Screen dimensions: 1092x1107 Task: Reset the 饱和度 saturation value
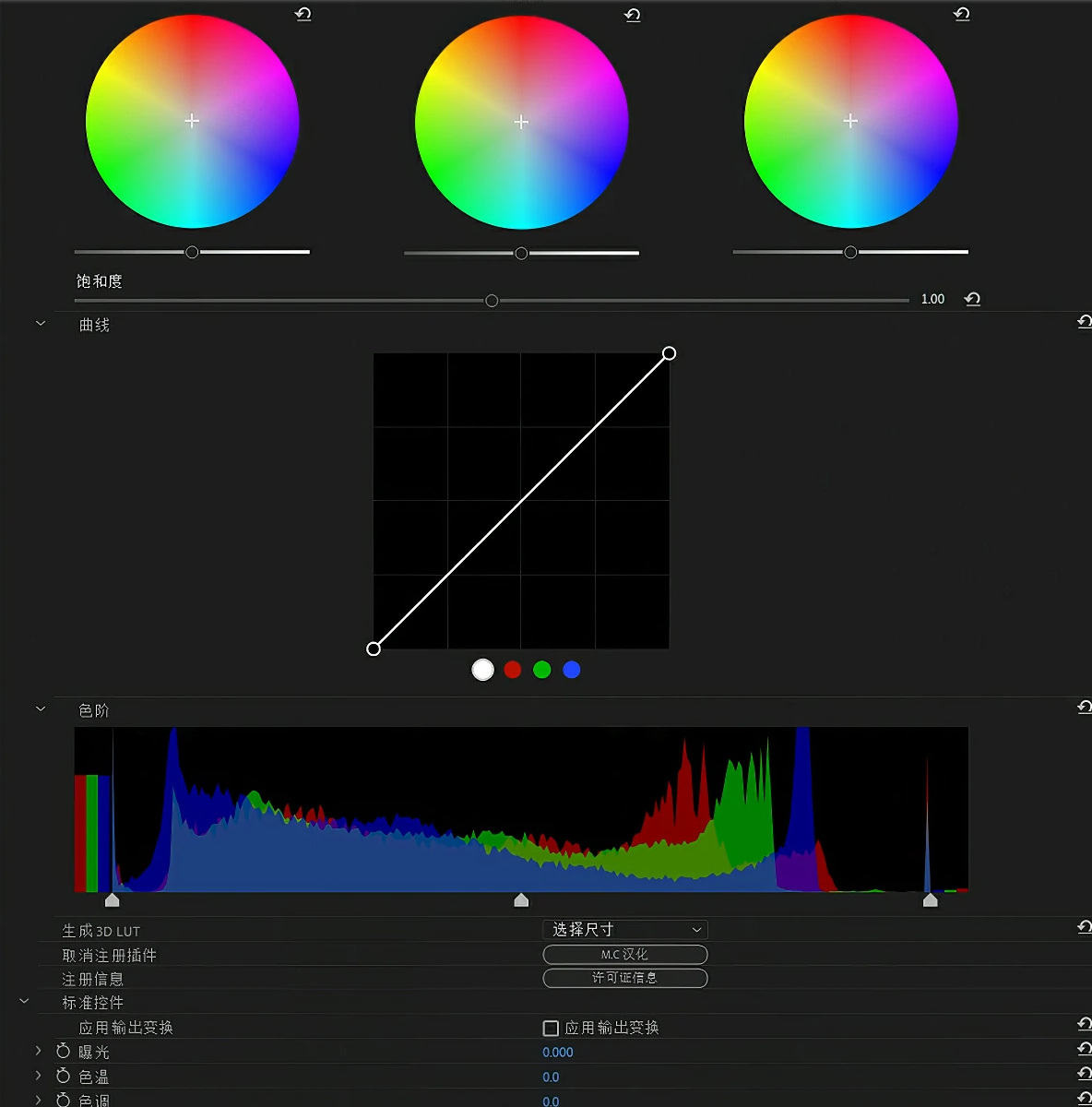(x=972, y=299)
